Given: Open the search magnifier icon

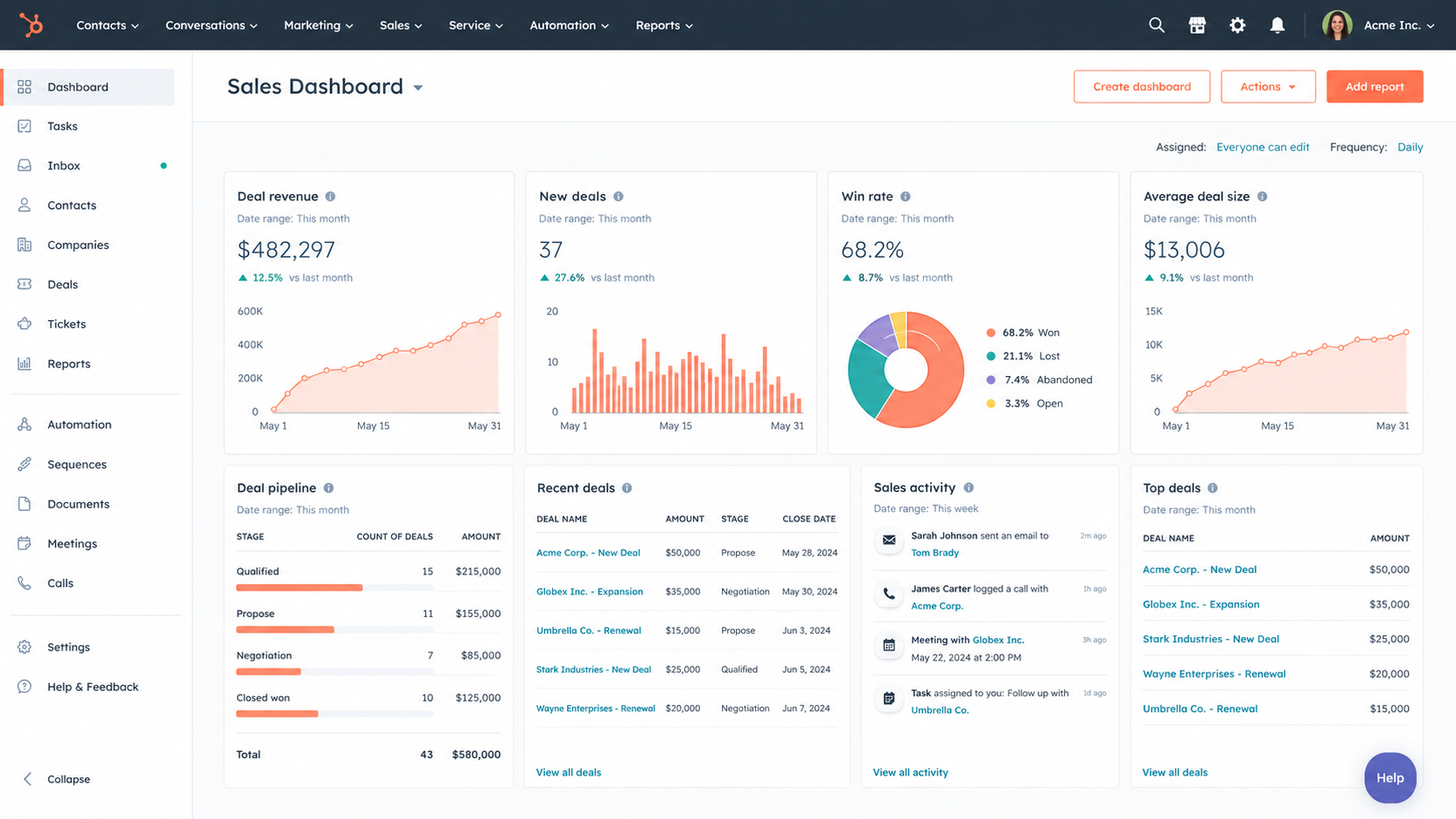Looking at the screenshot, I should tap(1156, 25).
